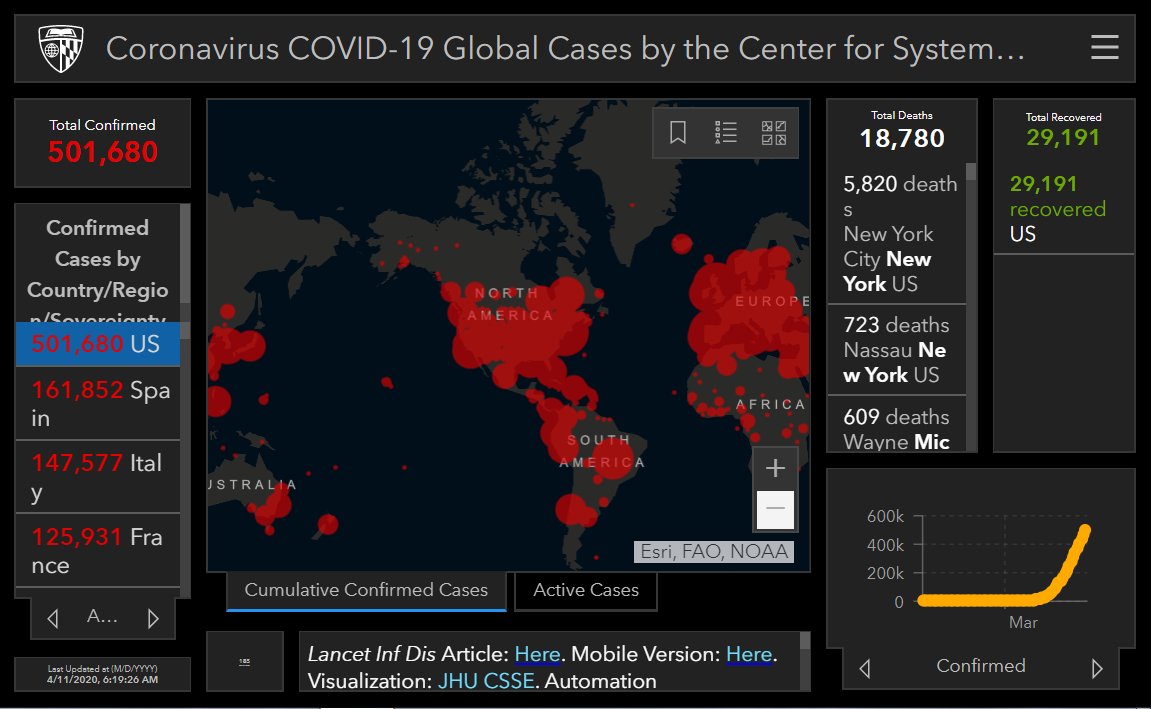Go to previous country list page

click(53, 618)
